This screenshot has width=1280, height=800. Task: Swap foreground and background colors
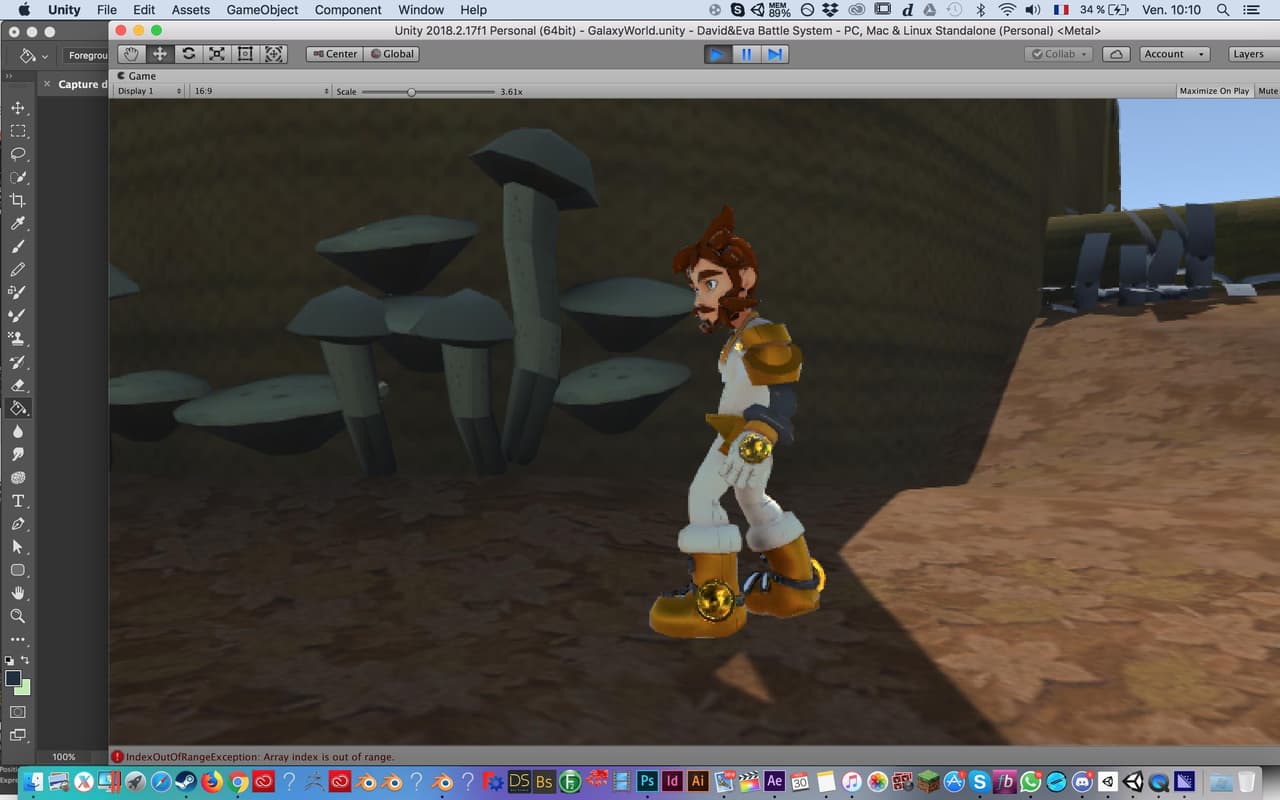(x=25, y=661)
